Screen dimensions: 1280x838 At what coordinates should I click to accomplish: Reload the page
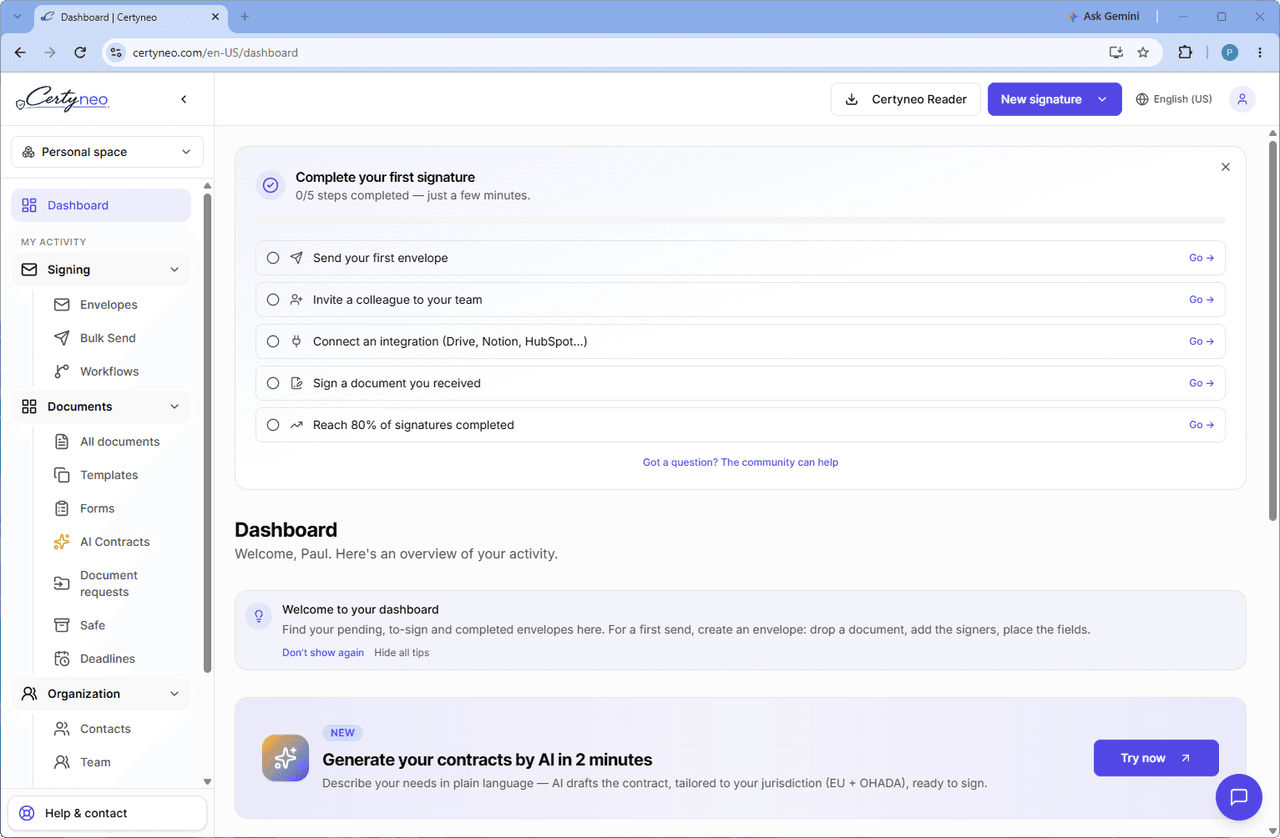[80, 52]
